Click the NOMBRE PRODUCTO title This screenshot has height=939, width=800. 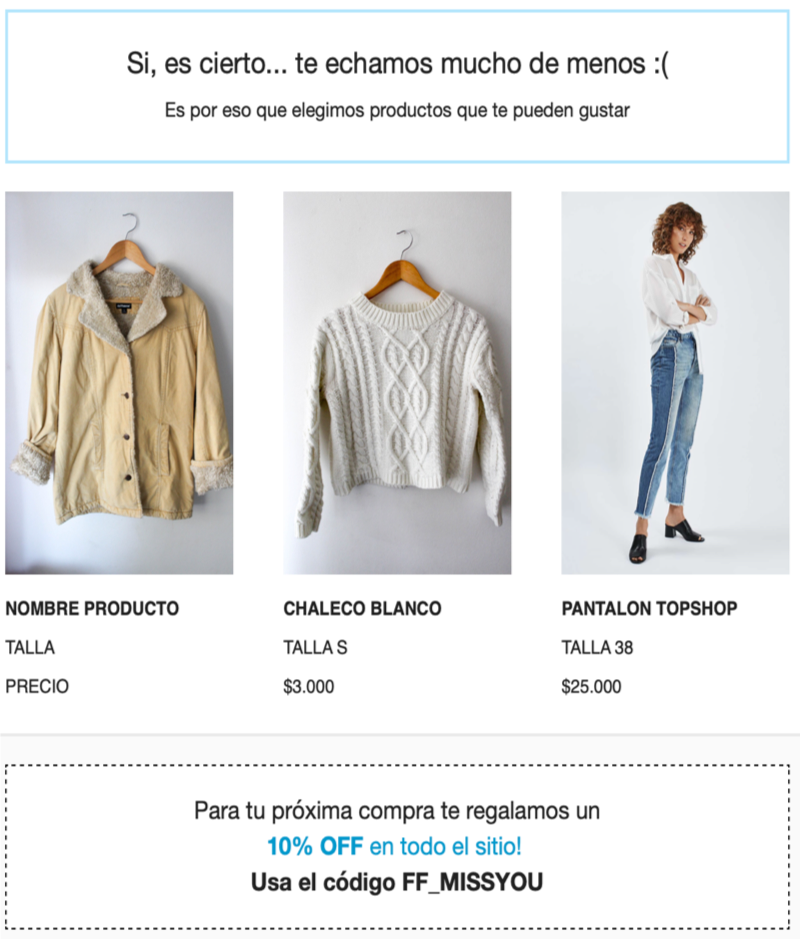click(92, 608)
